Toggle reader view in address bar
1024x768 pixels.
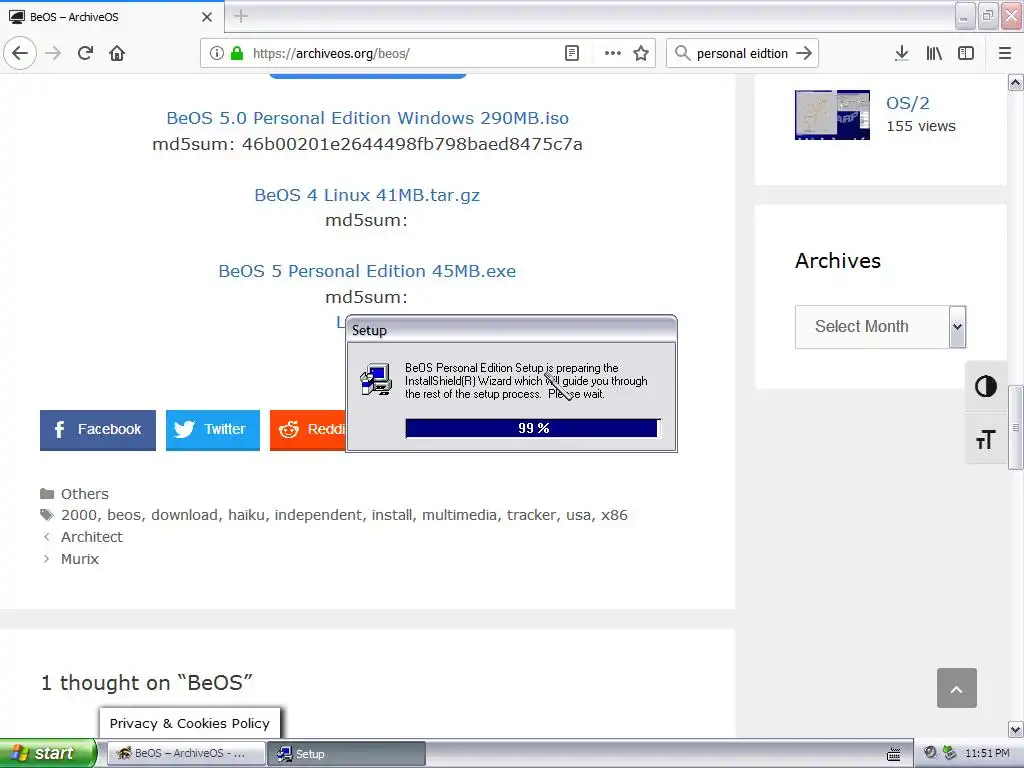point(571,53)
